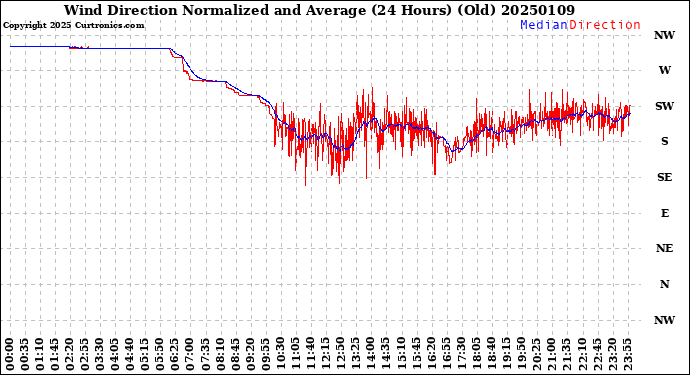The width and height of the screenshot is (690, 375).
Task: Click the Copyright 2025 Curtronics.com text
Action: pyautogui.click(x=73, y=26)
